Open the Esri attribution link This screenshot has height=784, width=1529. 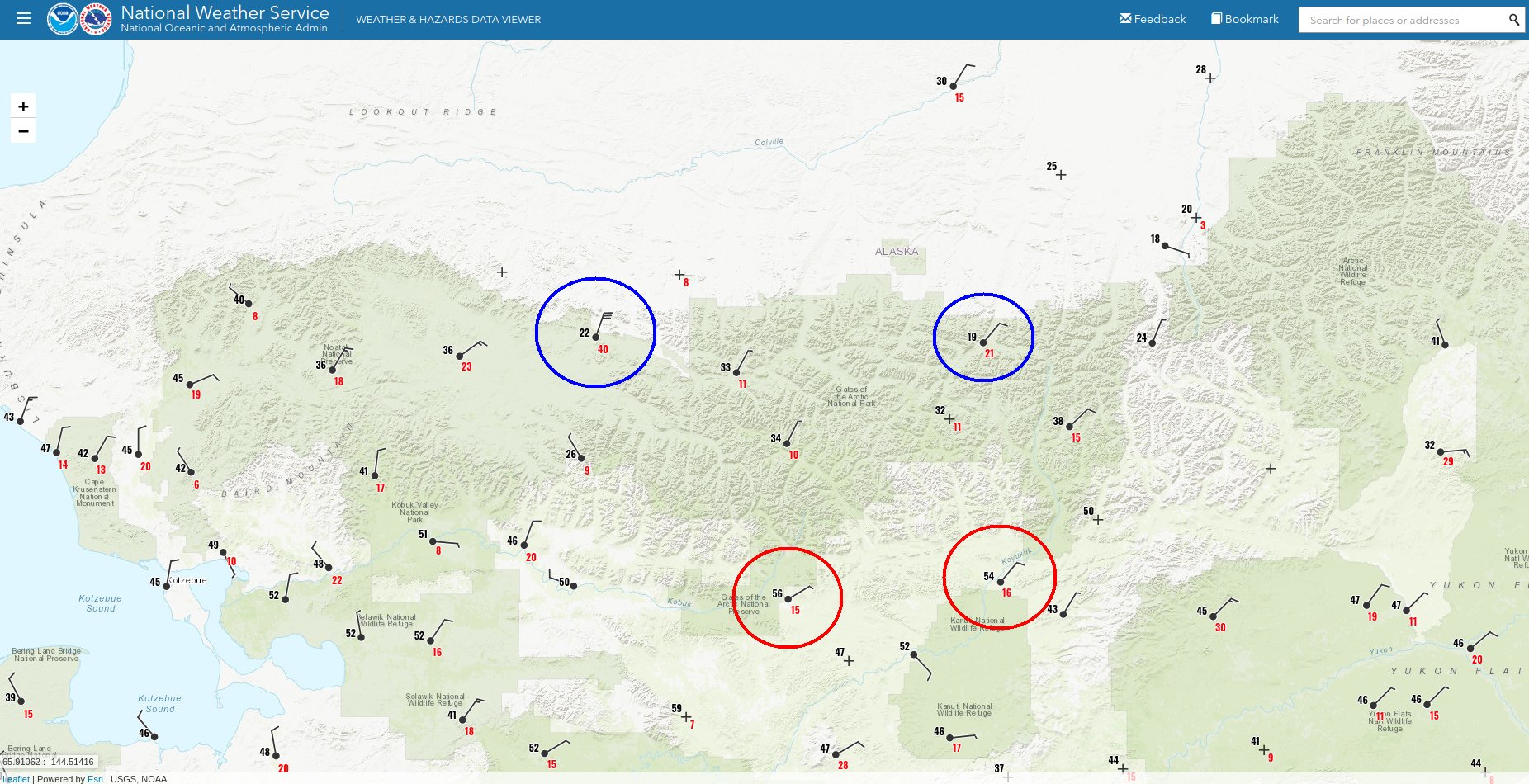tap(94, 779)
